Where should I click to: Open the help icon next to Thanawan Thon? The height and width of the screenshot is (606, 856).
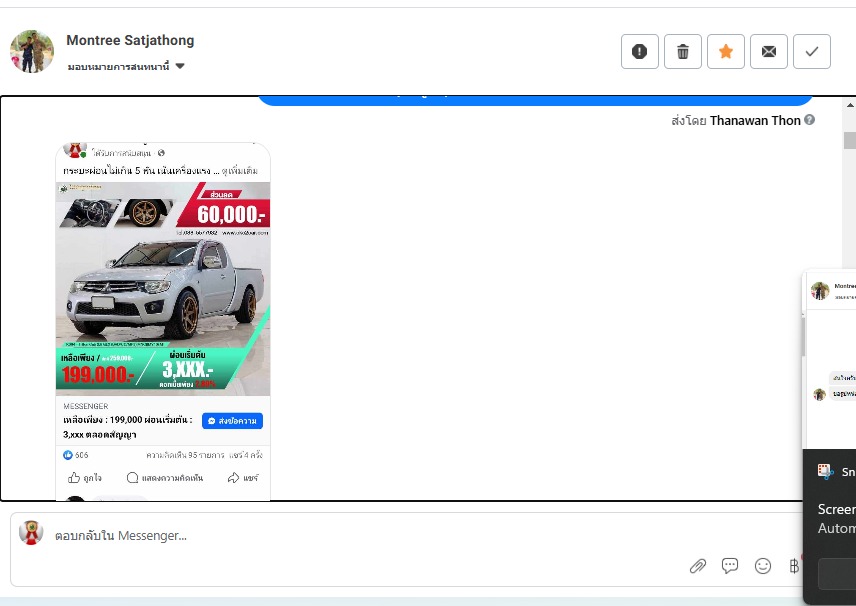pos(810,120)
